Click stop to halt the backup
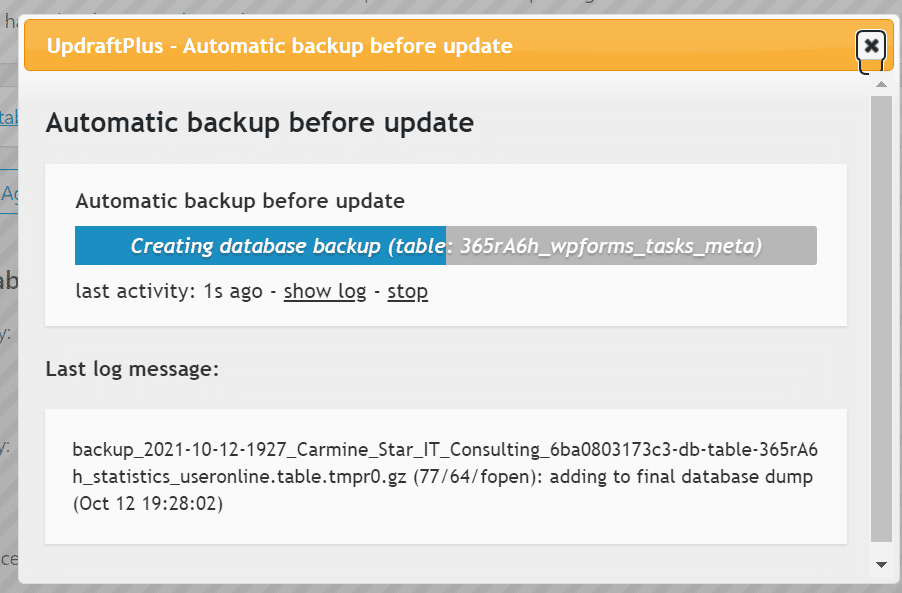The width and height of the screenshot is (902, 593). pos(407,291)
